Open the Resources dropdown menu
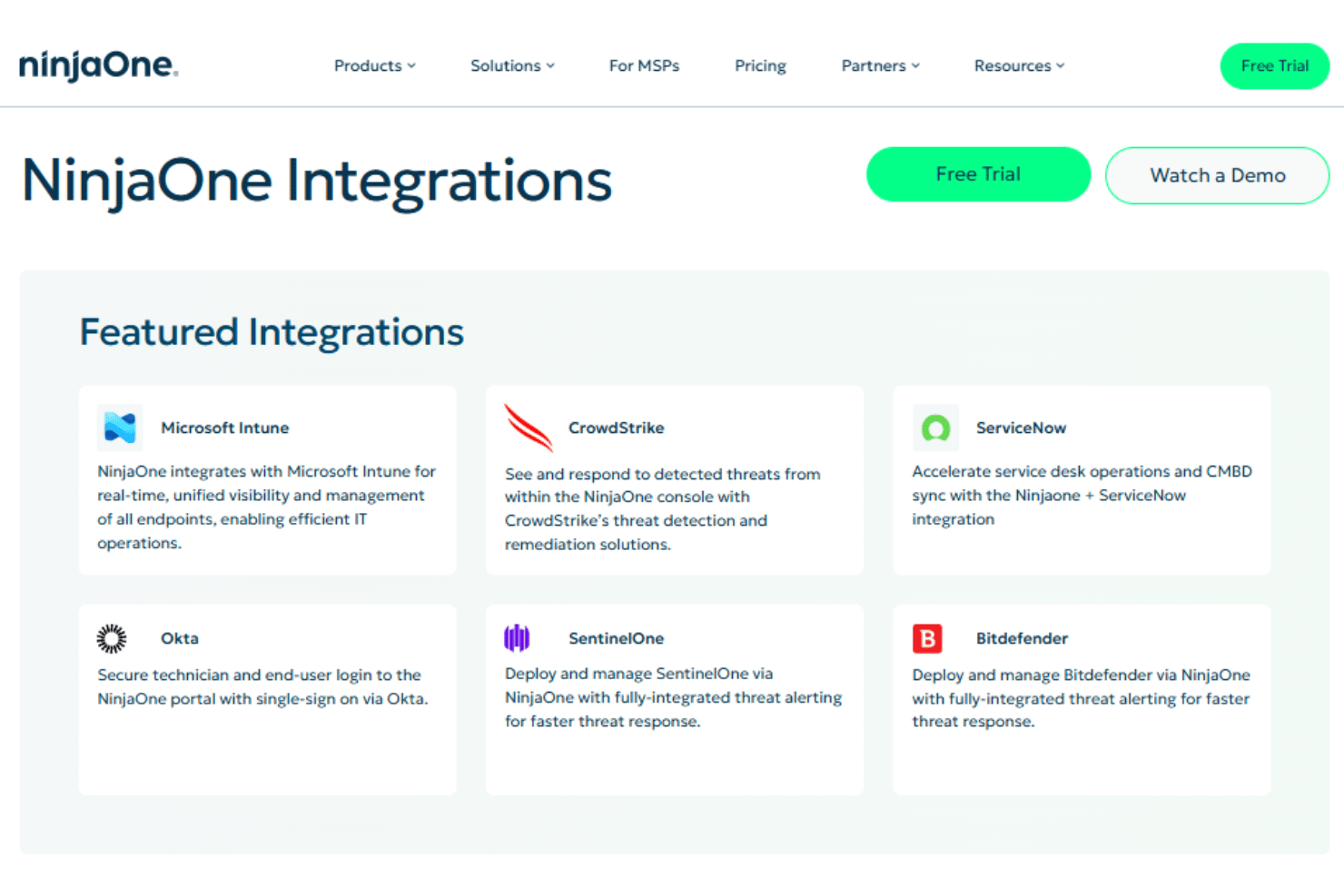 tap(1019, 65)
